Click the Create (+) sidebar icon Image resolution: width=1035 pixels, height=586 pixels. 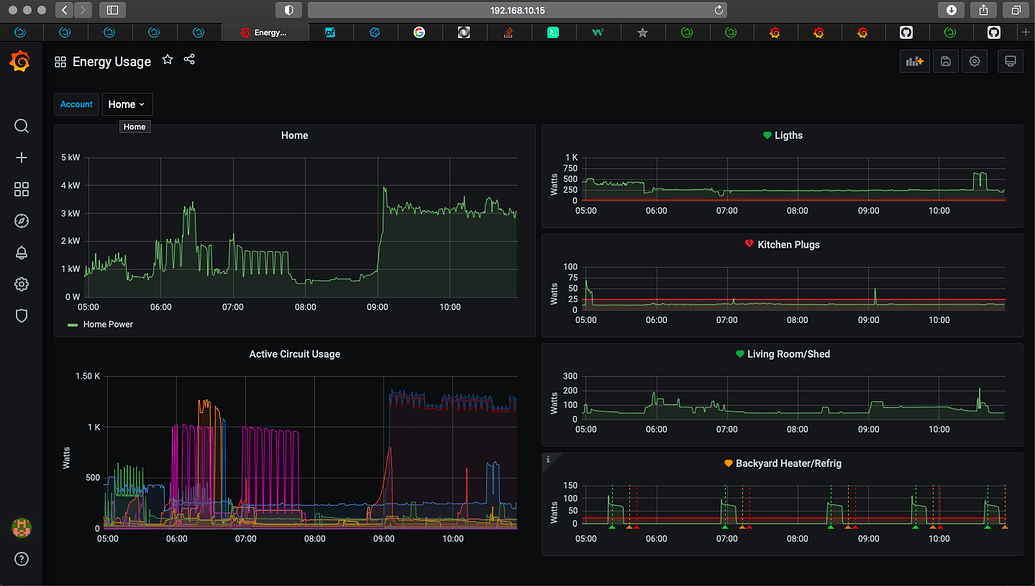point(21,157)
